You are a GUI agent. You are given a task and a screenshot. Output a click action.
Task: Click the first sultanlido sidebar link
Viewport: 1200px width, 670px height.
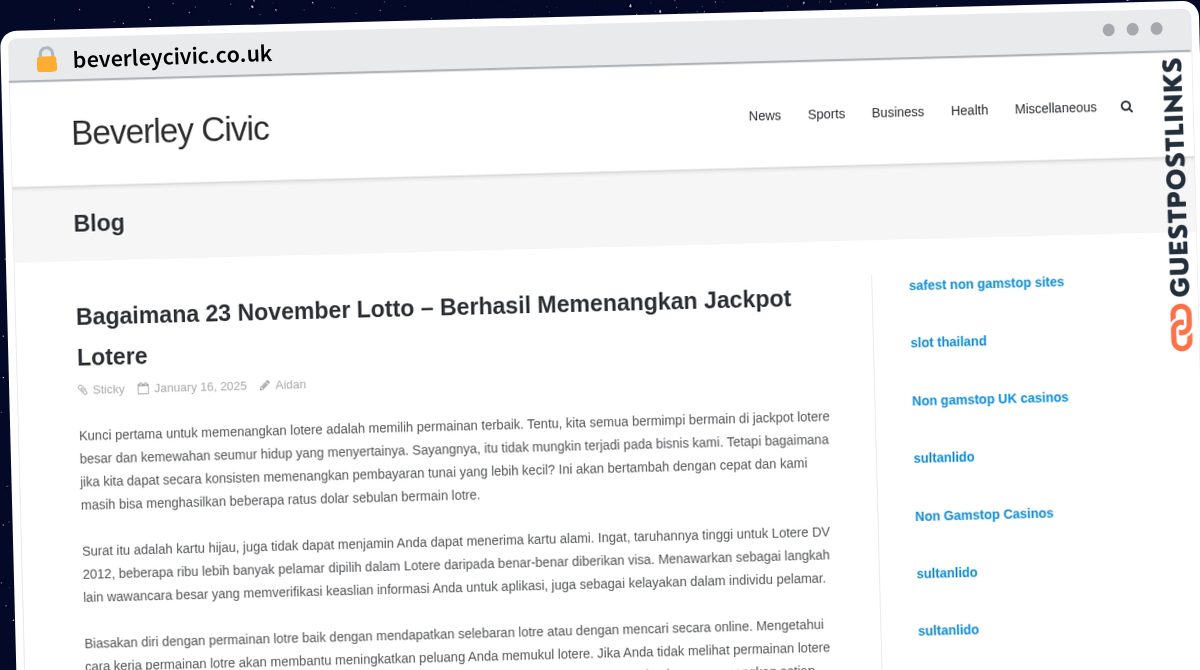[943, 457]
